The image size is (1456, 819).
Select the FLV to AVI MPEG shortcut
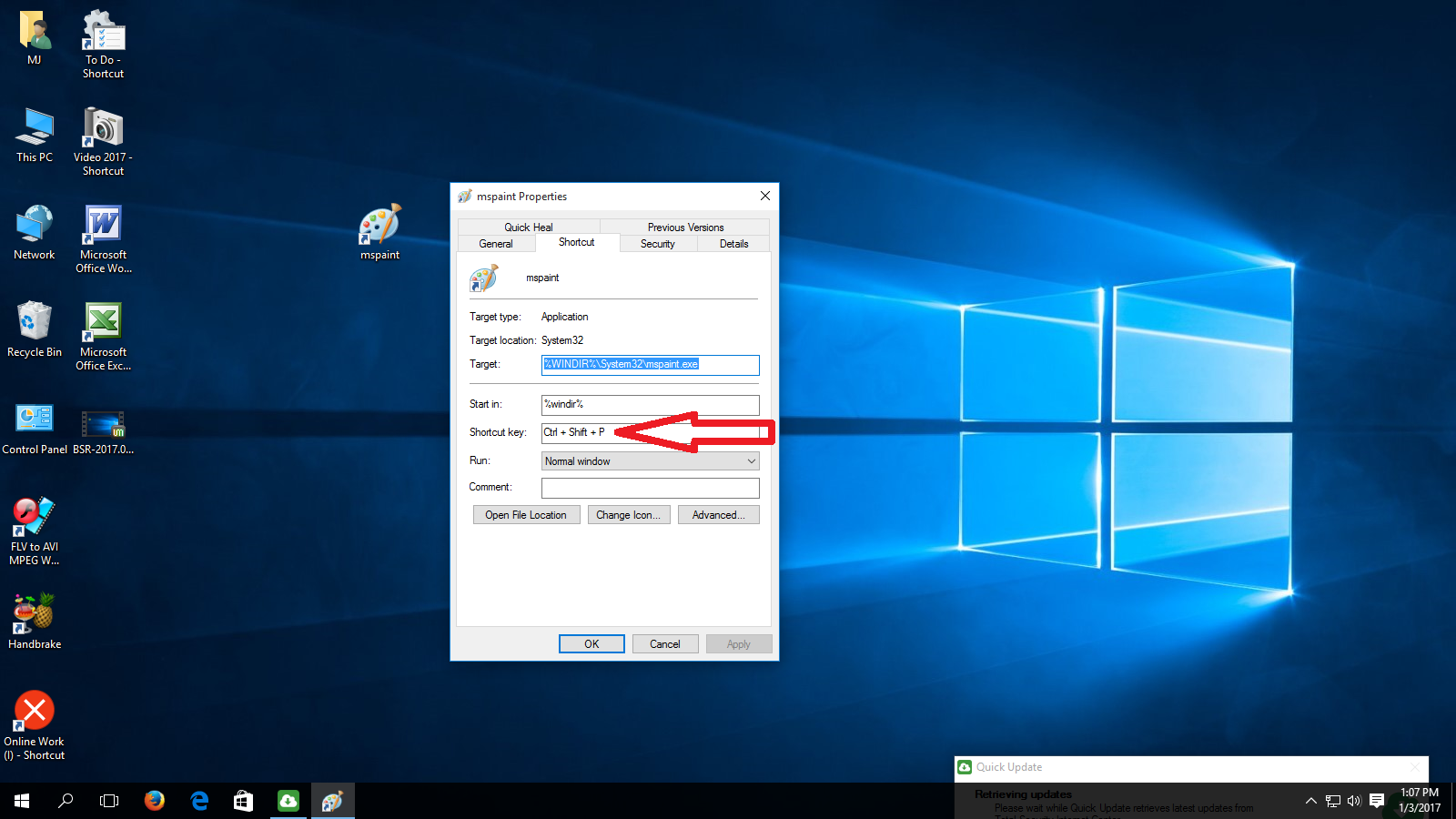(x=35, y=516)
